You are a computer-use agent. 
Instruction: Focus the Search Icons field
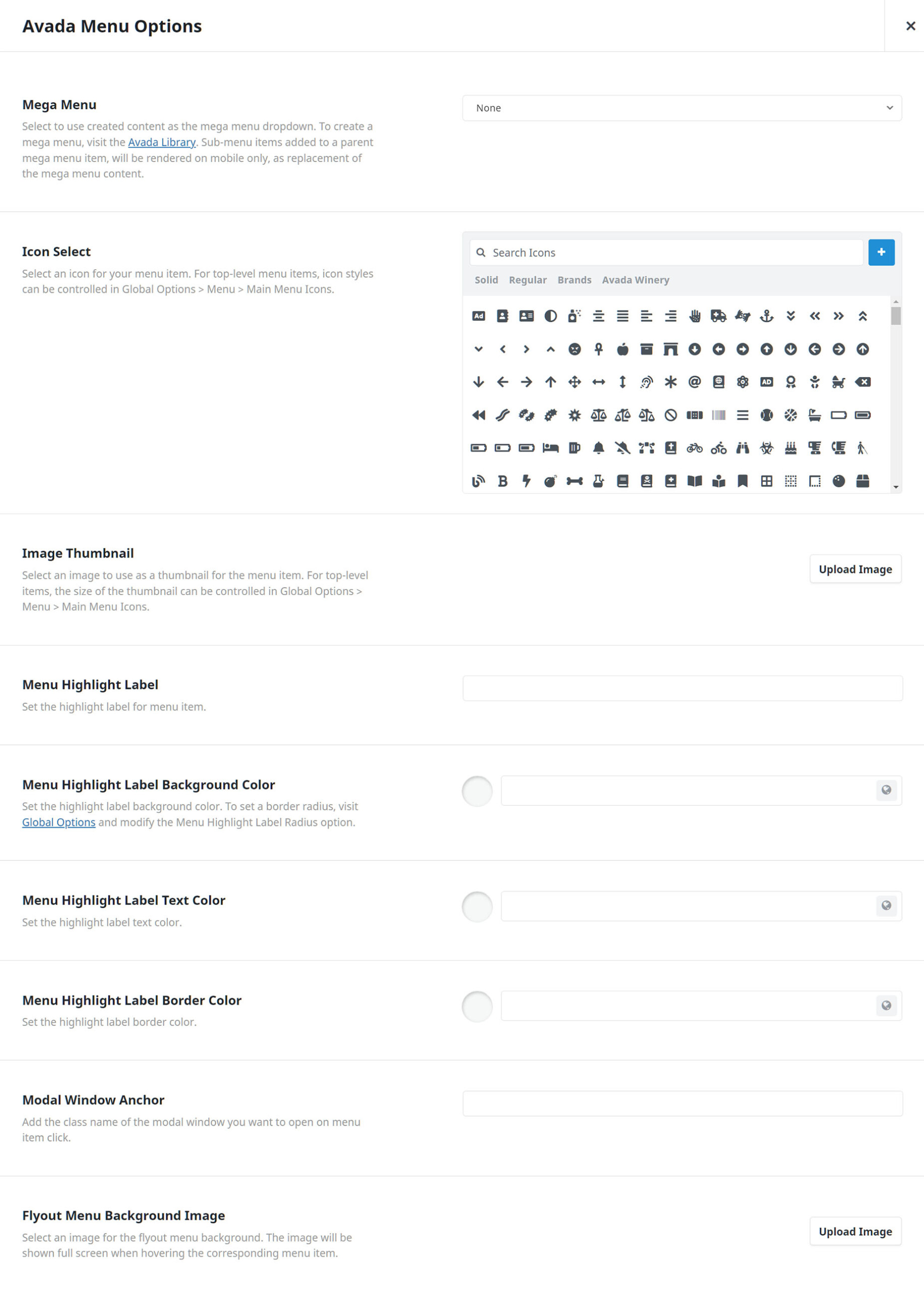click(666, 252)
